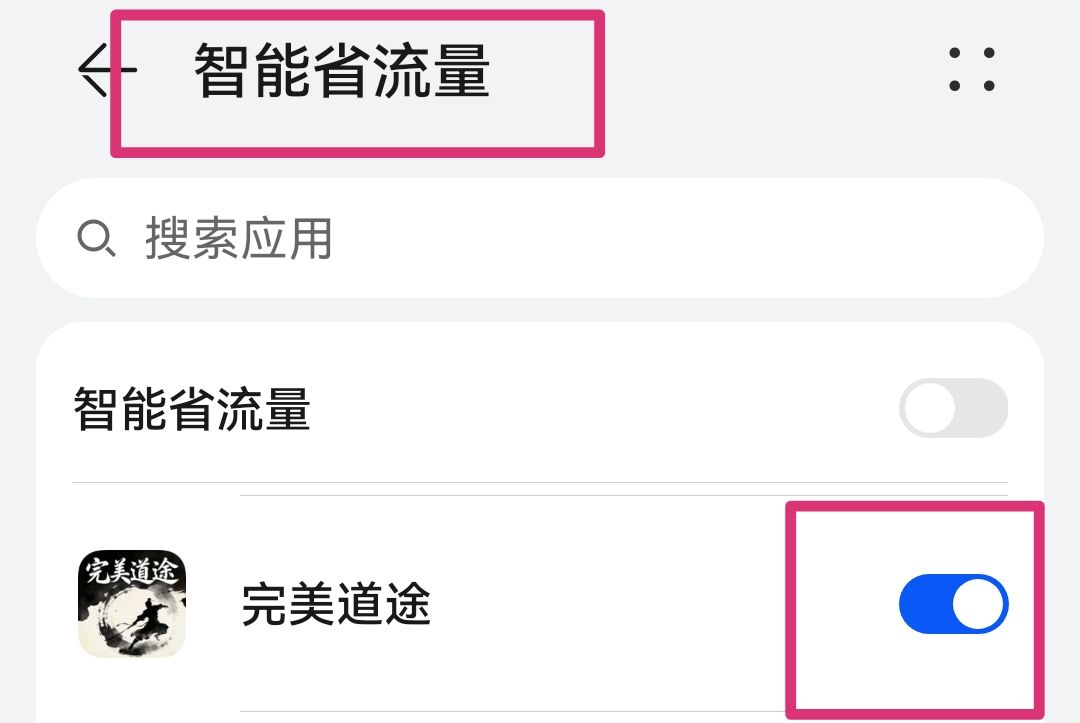Screen dimensions: 1080x723
Task: Show overflow menu in the top-right corner
Action: click(972, 70)
